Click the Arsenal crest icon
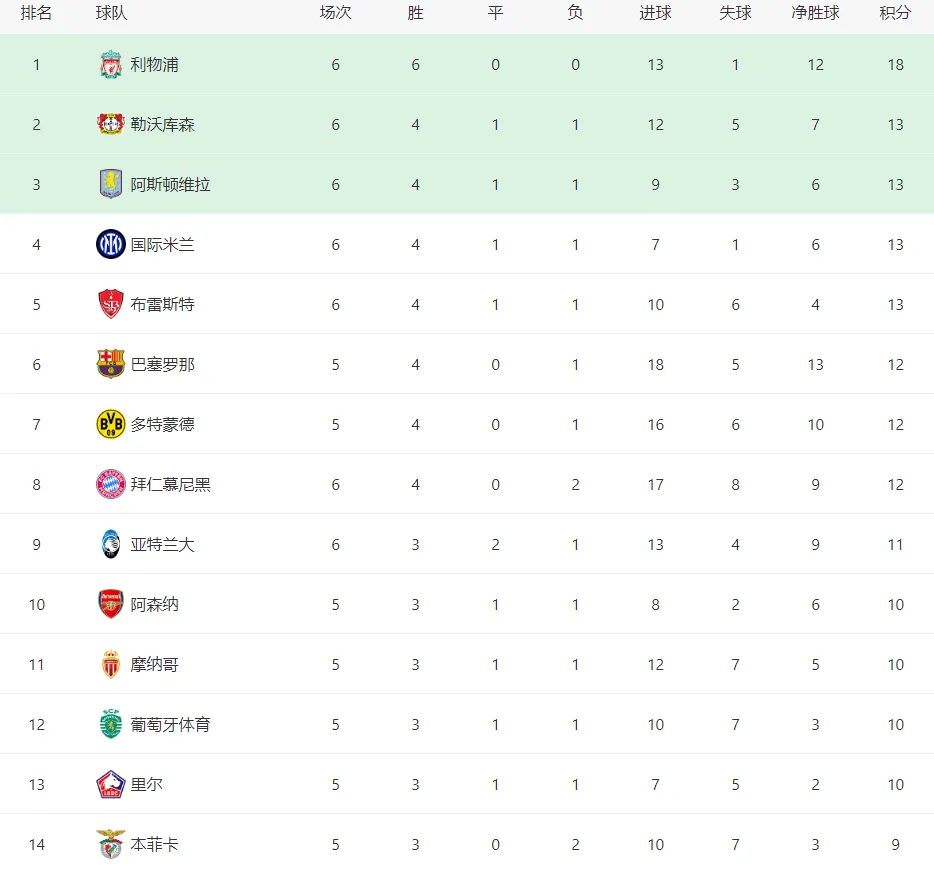 (111, 604)
